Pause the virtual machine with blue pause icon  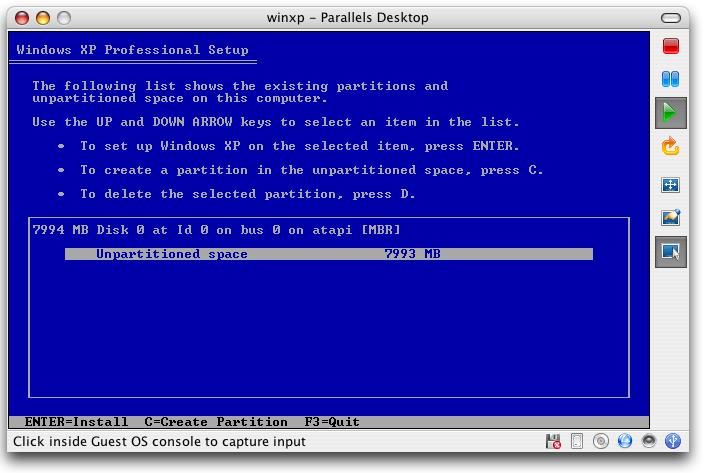[670, 79]
